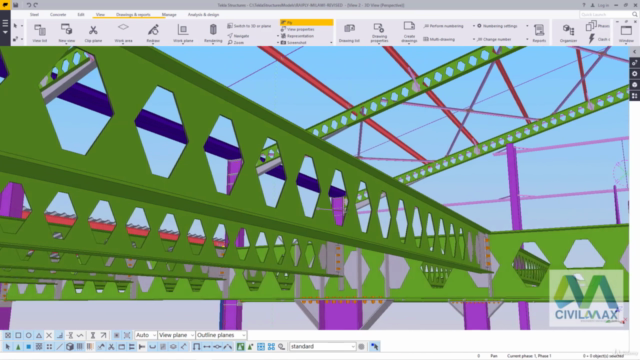Toggle the scissors select cuts switch
This screenshot has width=640, height=360.
[111, 347]
